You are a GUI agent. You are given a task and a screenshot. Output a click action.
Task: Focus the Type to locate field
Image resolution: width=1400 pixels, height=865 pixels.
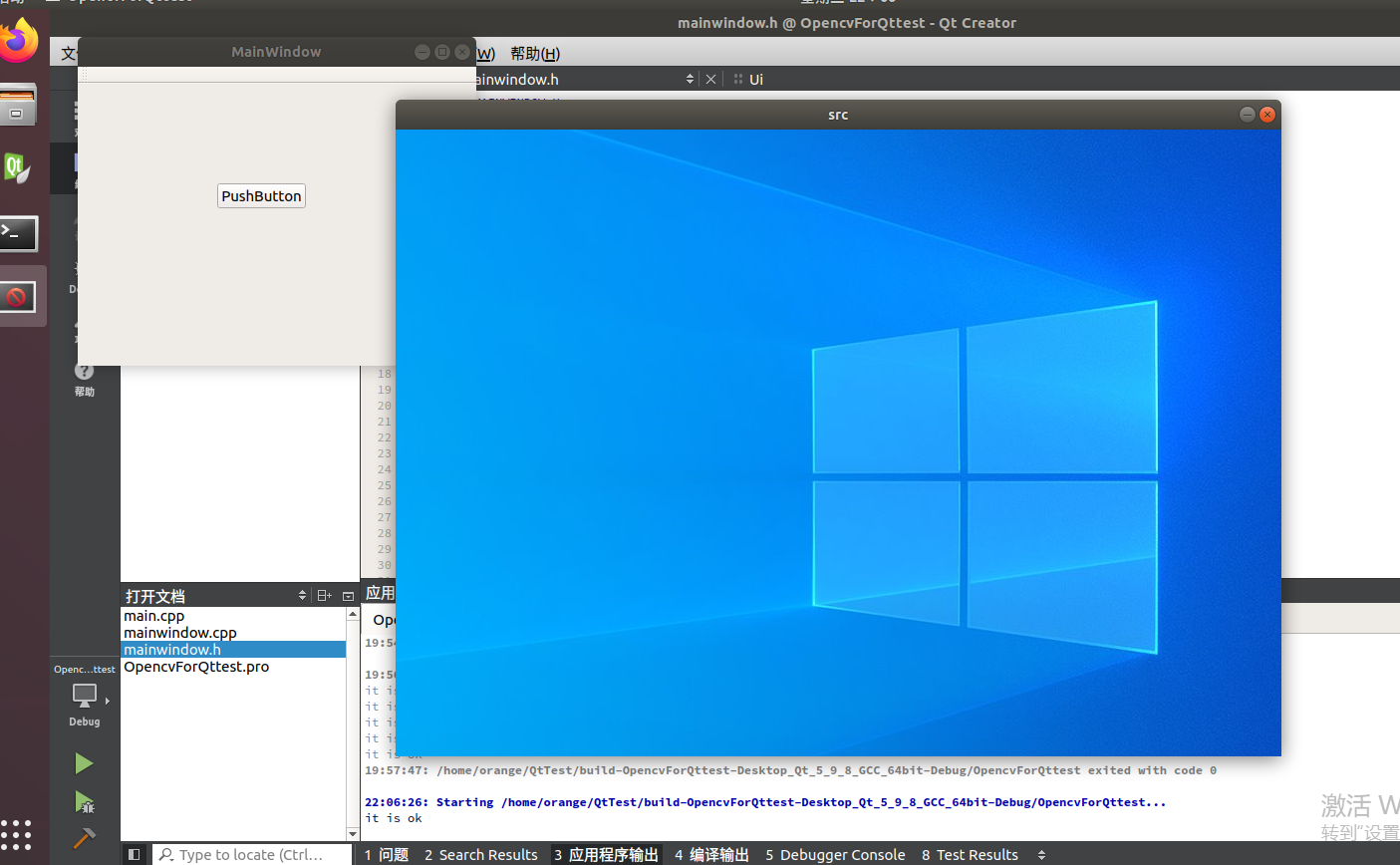pos(253,854)
